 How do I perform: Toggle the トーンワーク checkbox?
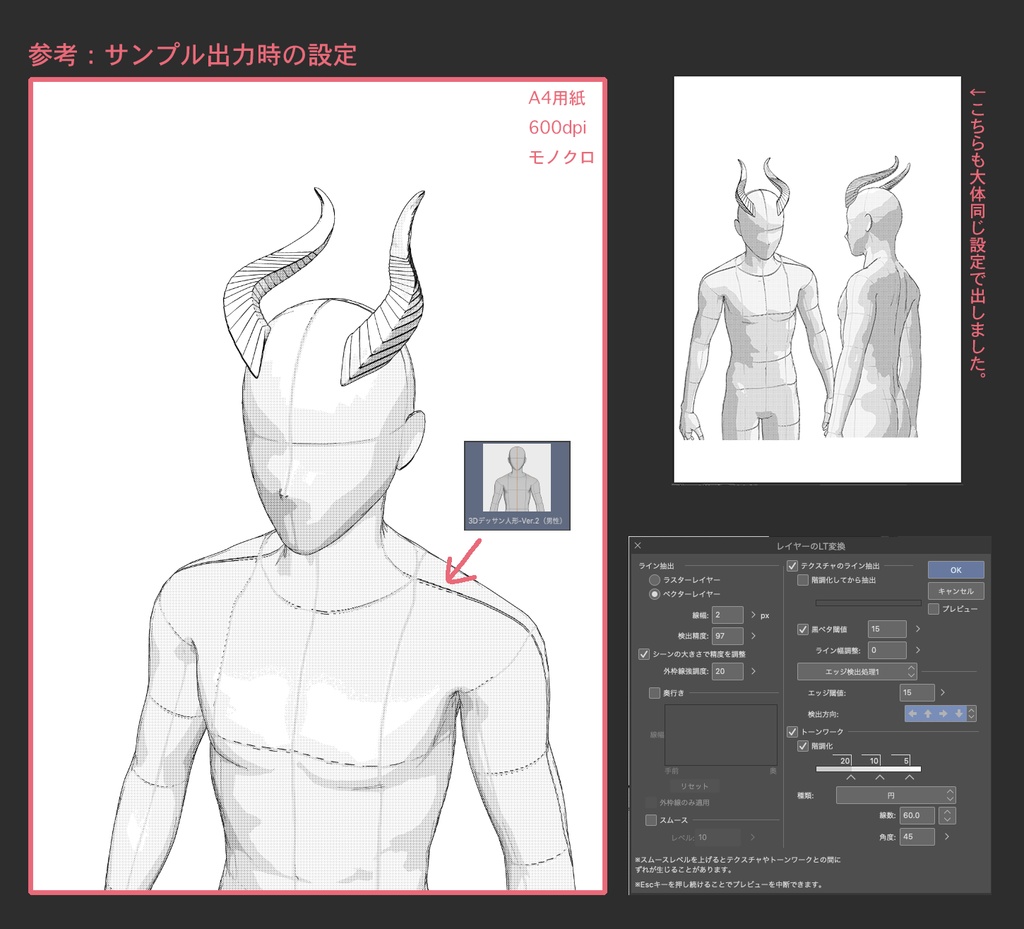coord(792,732)
